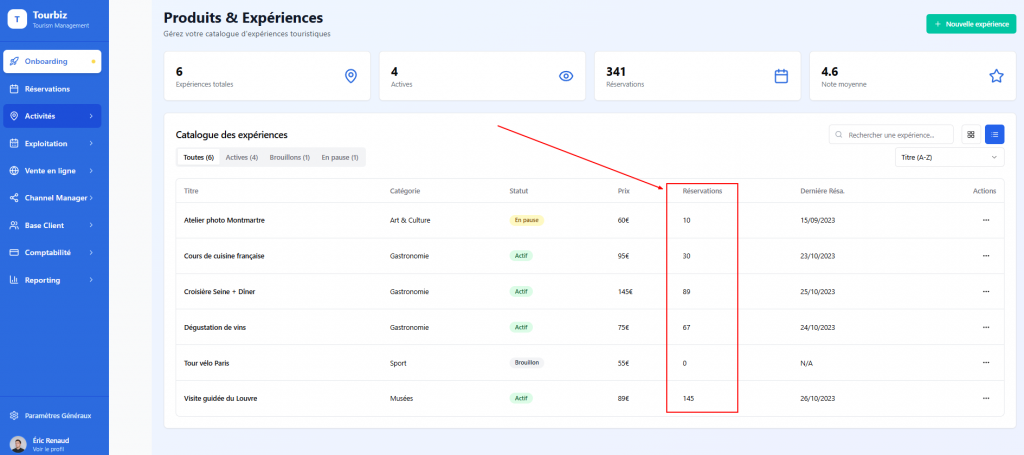Select the Actives (4) tab

241,157
